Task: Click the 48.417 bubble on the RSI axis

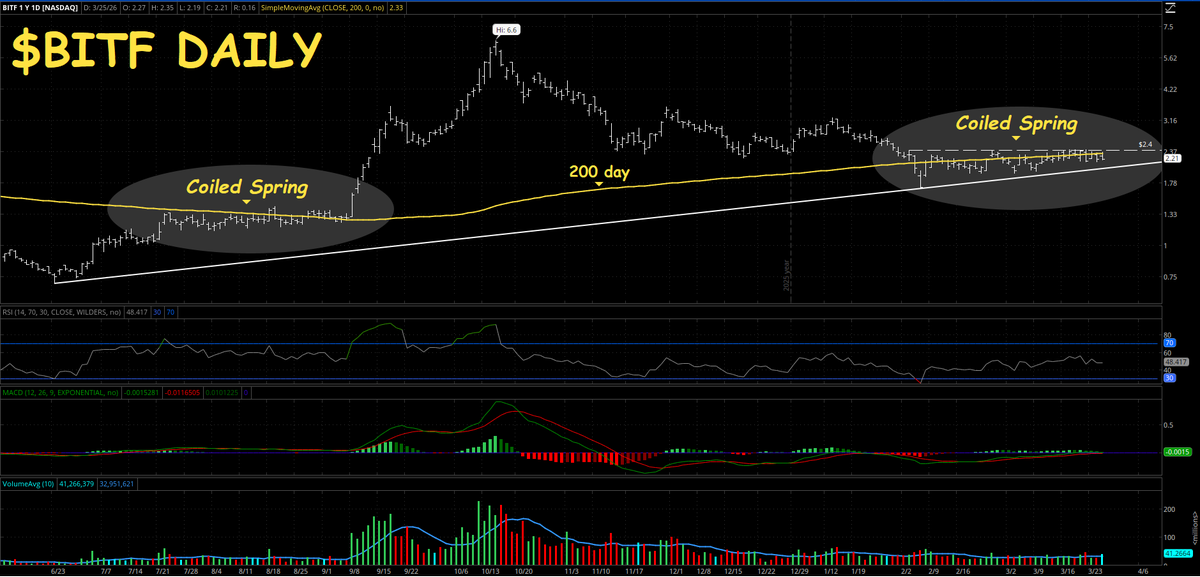Action: 1175,361
